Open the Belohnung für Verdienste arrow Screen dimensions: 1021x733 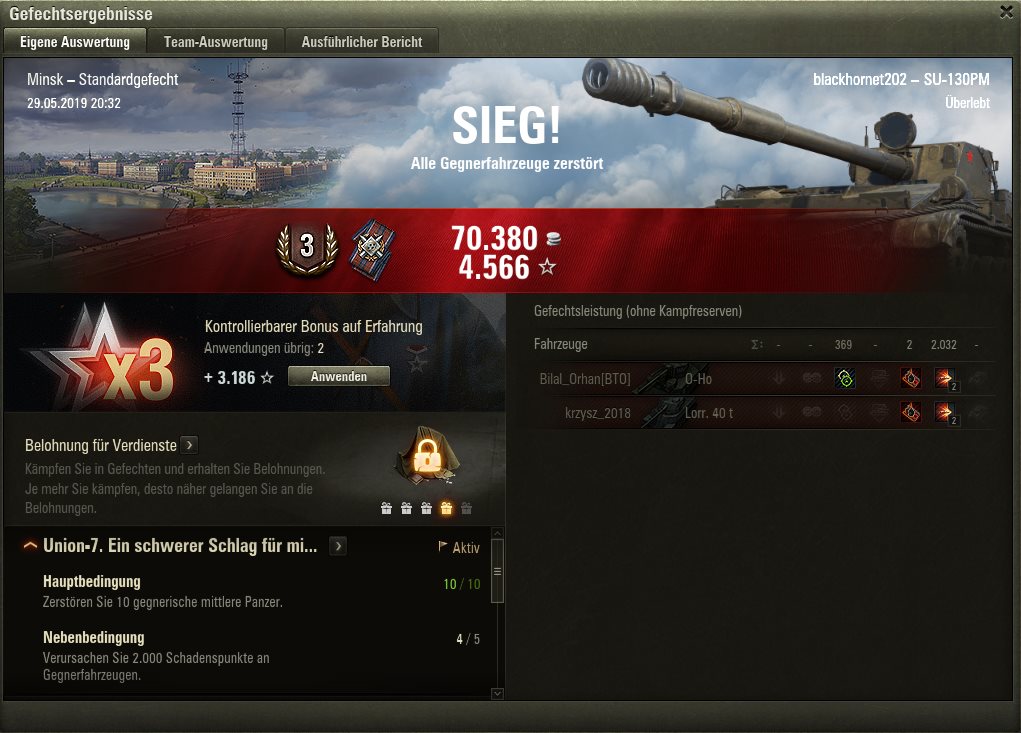click(x=189, y=445)
